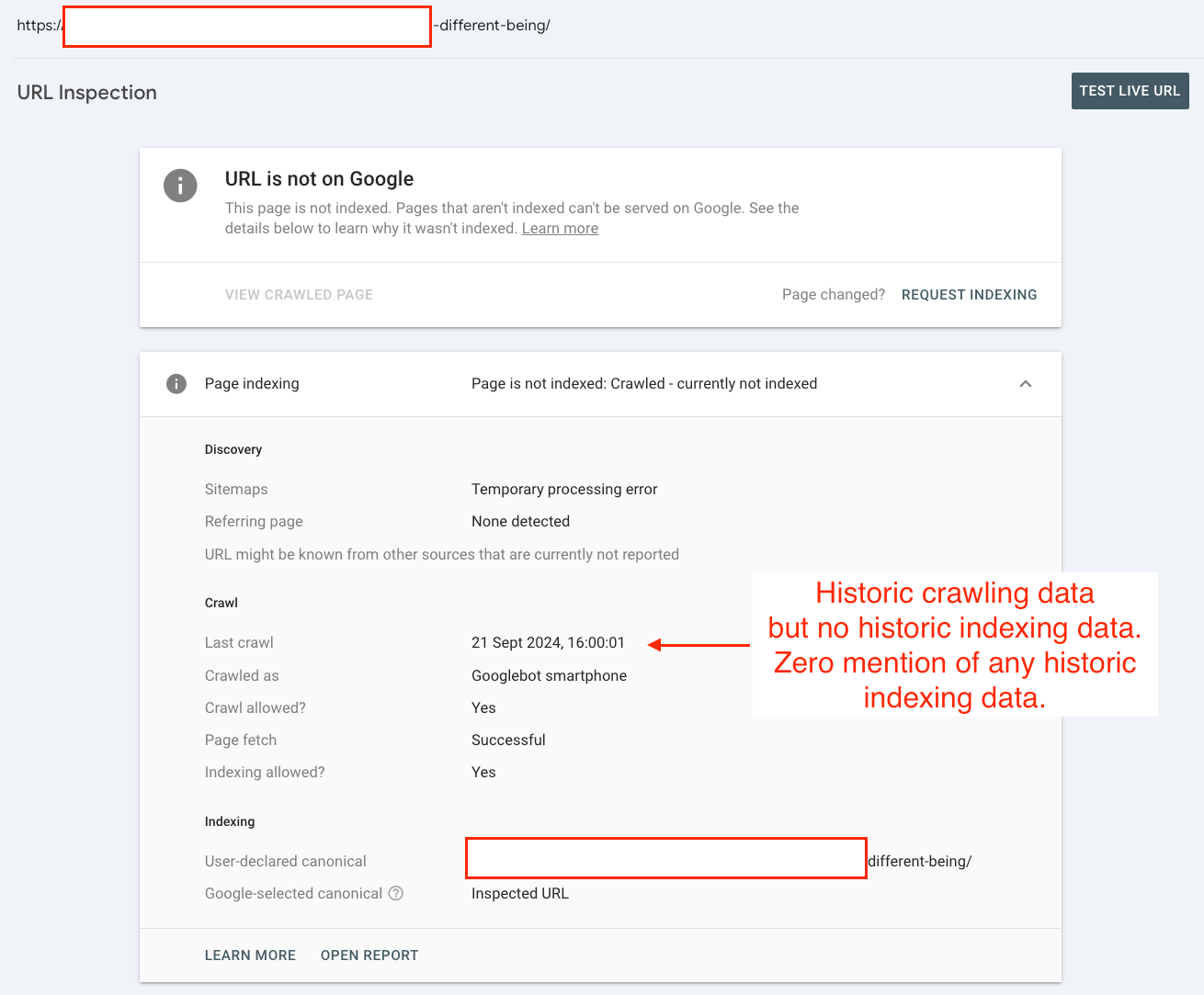Click the Page changed? text

(x=834, y=295)
